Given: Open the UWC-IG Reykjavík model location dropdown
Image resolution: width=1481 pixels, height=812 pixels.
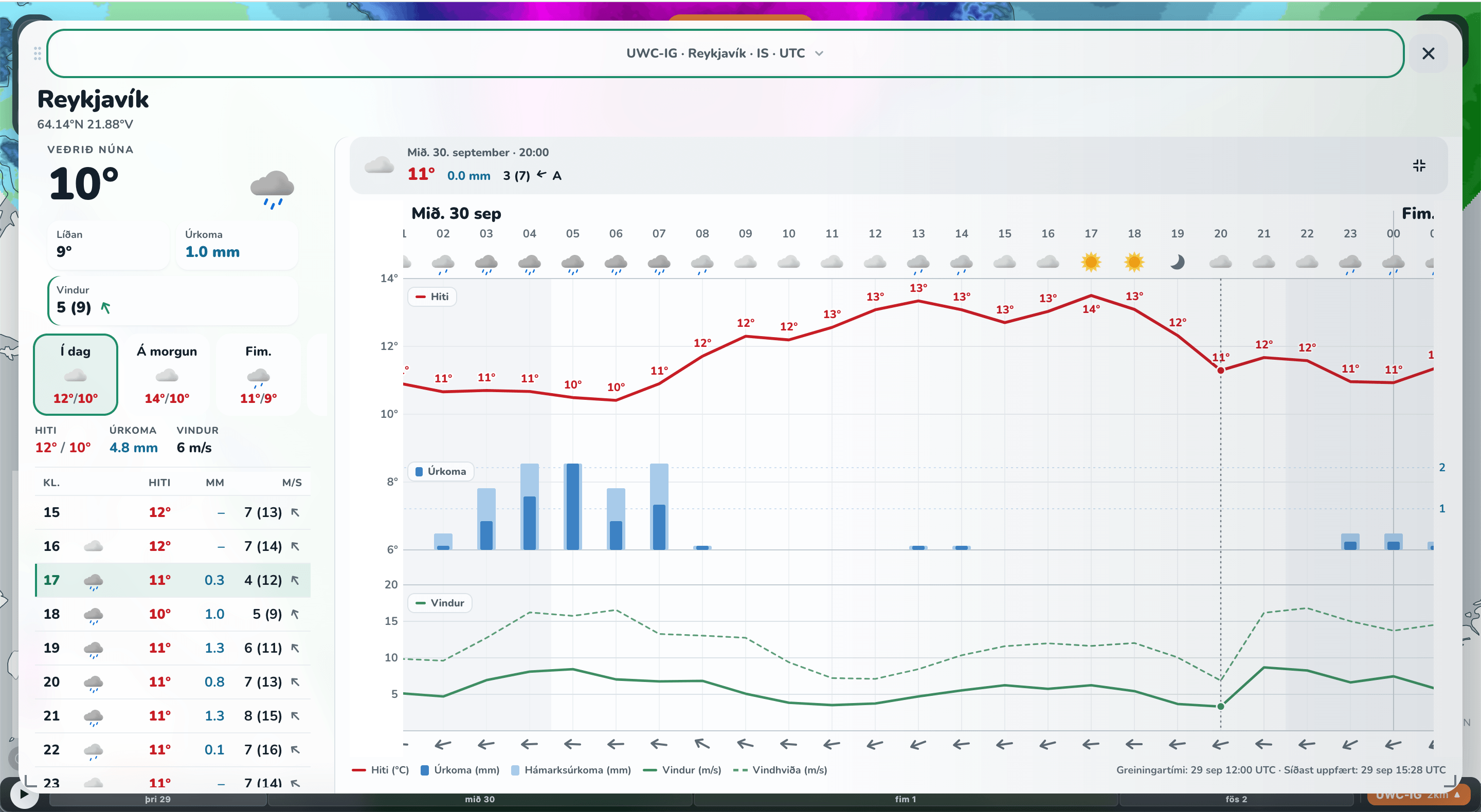Looking at the screenshot, I should coord(725,53).
